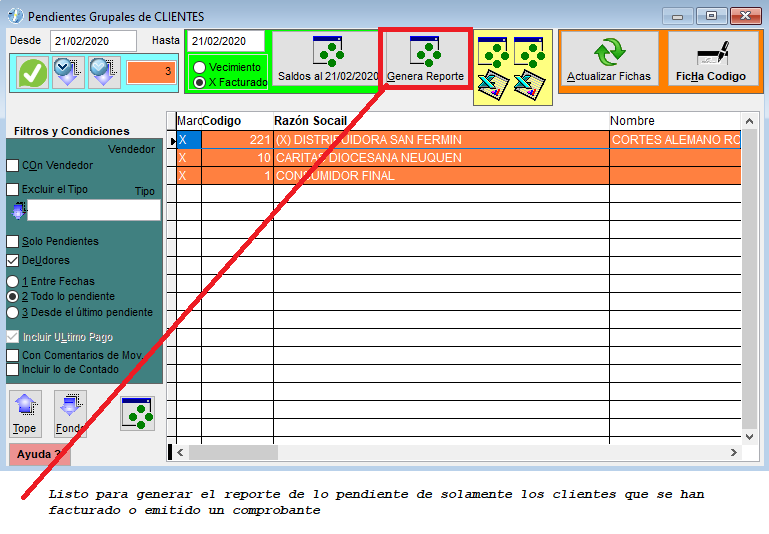769x534 pixels.
Task: Open the first report window icon in yellow panel
Action: 493,51
